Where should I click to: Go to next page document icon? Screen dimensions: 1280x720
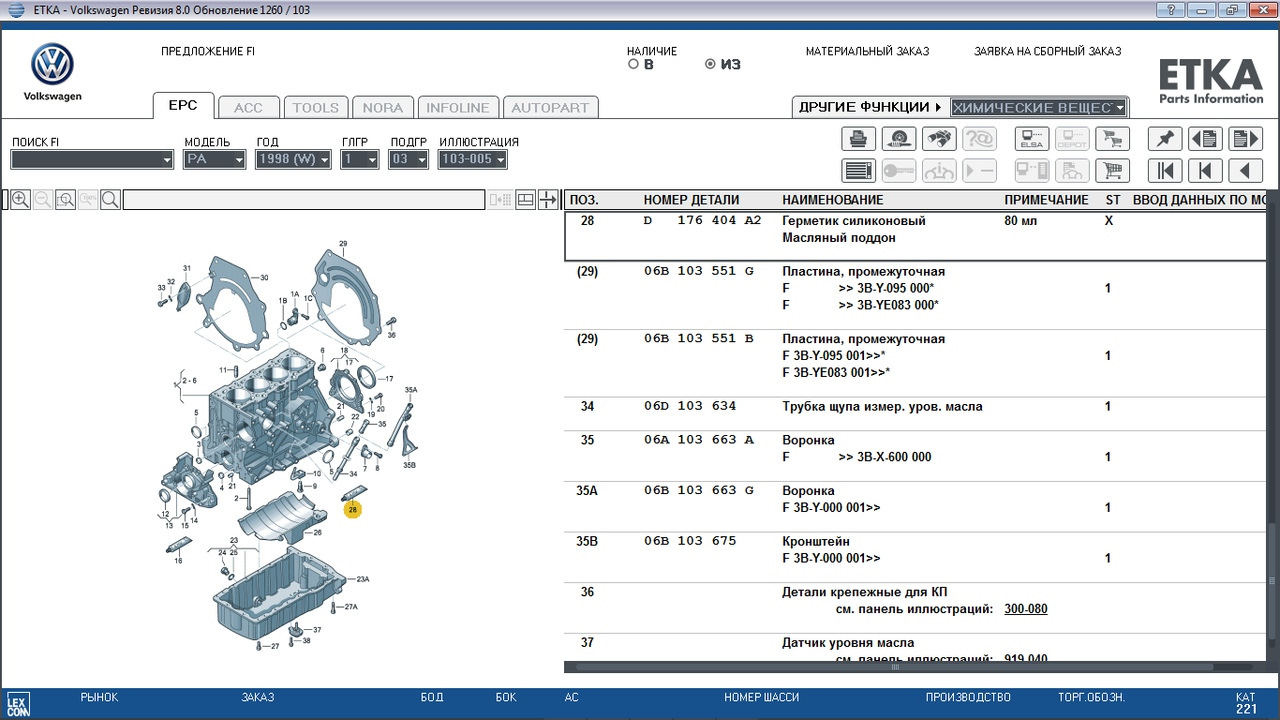pos(1245,139)
